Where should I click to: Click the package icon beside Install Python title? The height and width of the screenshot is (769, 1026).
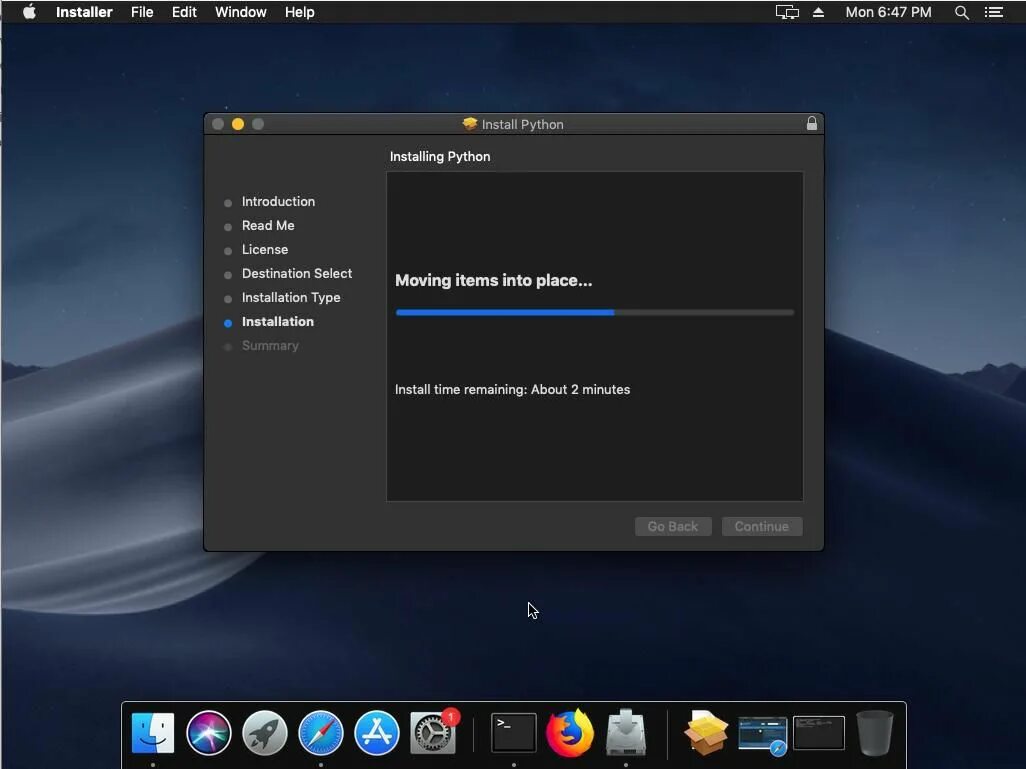[470, 124]
